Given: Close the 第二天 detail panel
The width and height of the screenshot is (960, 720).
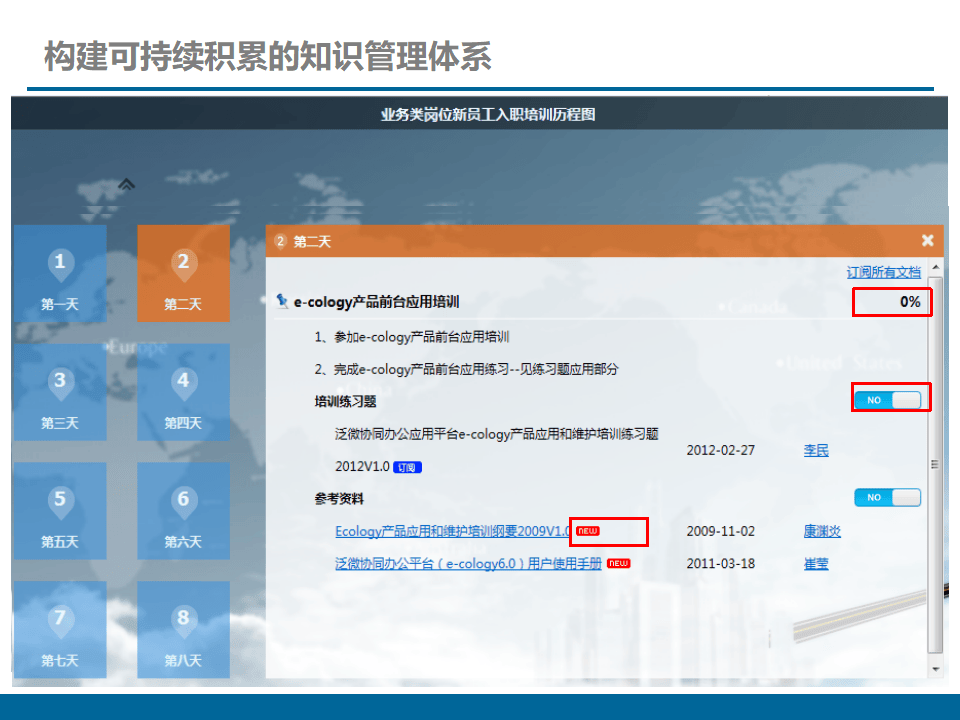Looking at the screenshot, I should [928, 241].
